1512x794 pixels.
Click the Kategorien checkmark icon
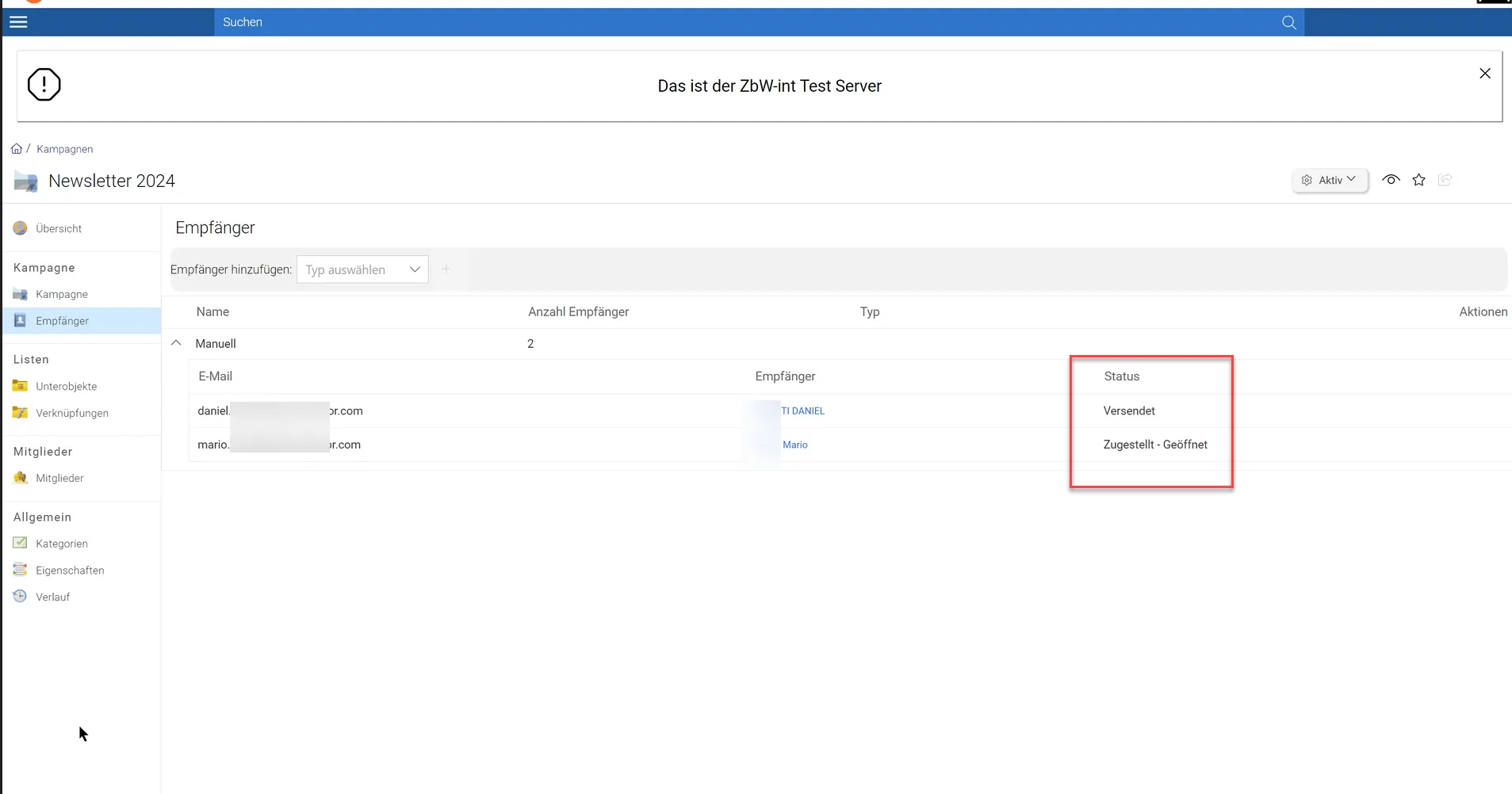click(x=21, y=544)
